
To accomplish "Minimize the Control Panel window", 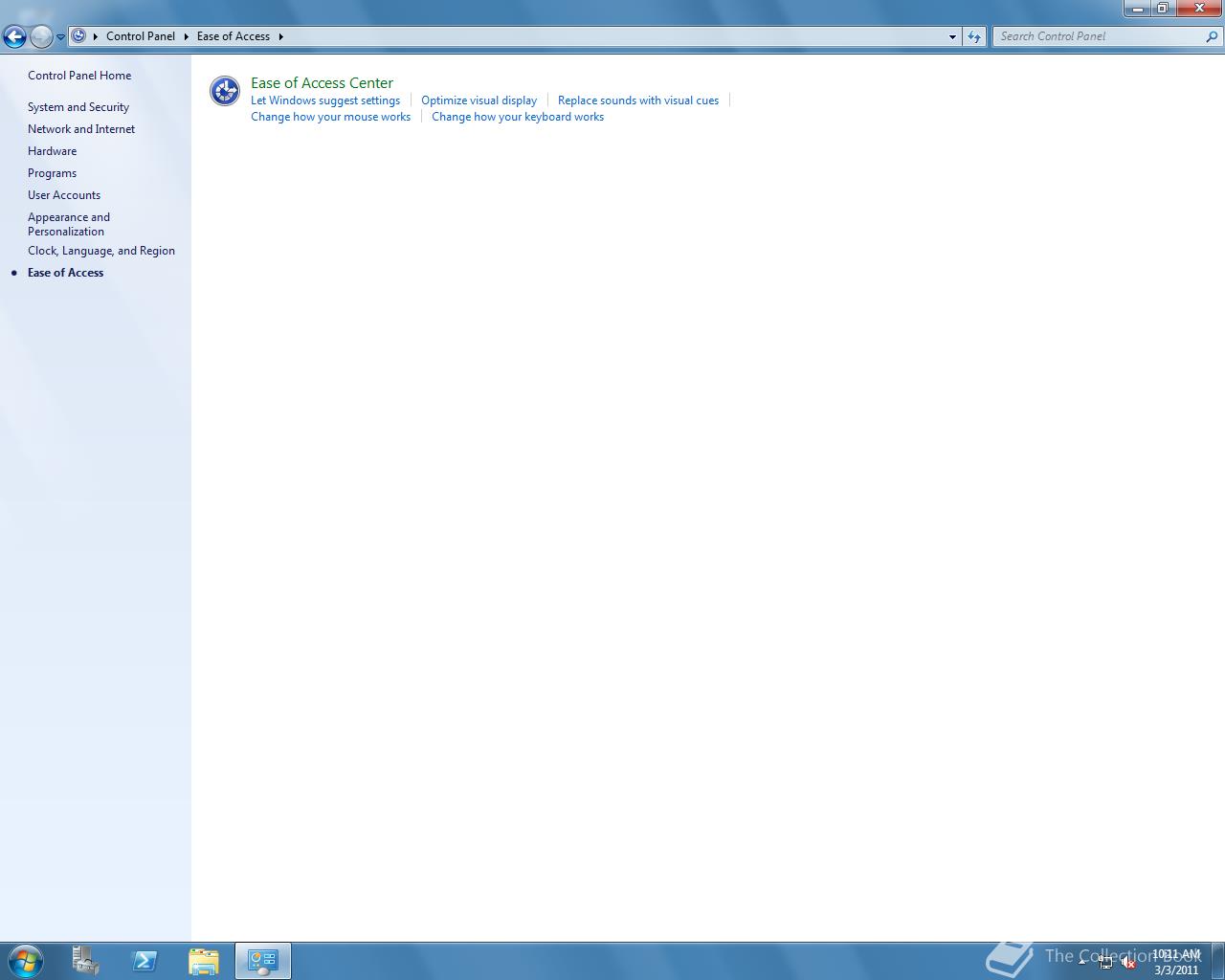I will (1137, 8).
